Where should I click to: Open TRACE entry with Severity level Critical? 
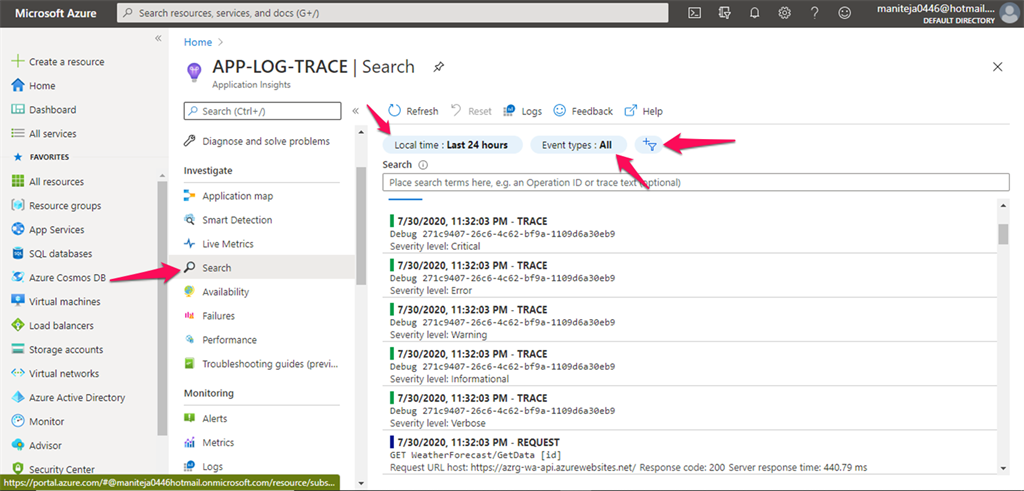[690, 232]
